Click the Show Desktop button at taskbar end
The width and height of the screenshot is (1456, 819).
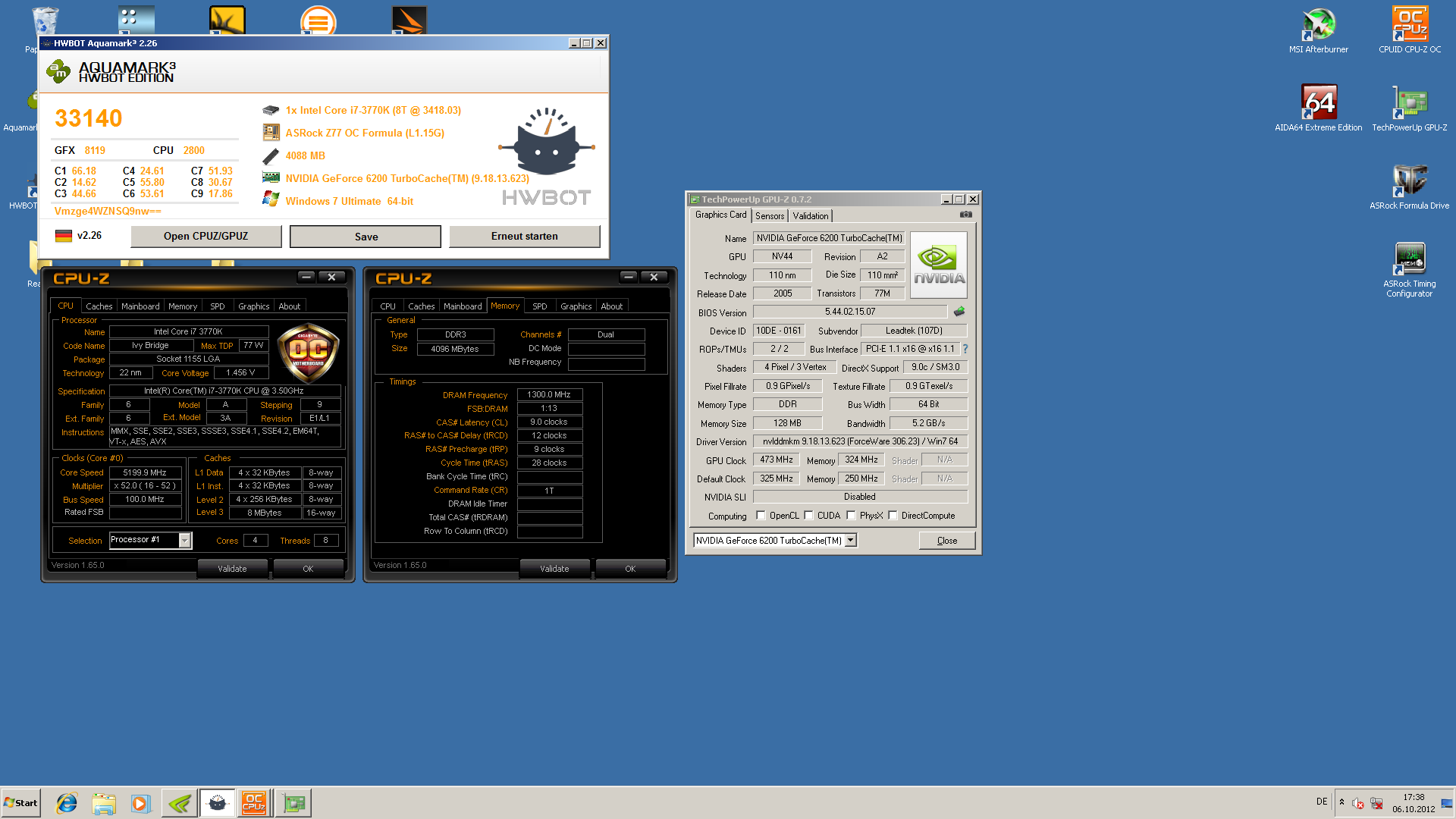(1448, 803)
